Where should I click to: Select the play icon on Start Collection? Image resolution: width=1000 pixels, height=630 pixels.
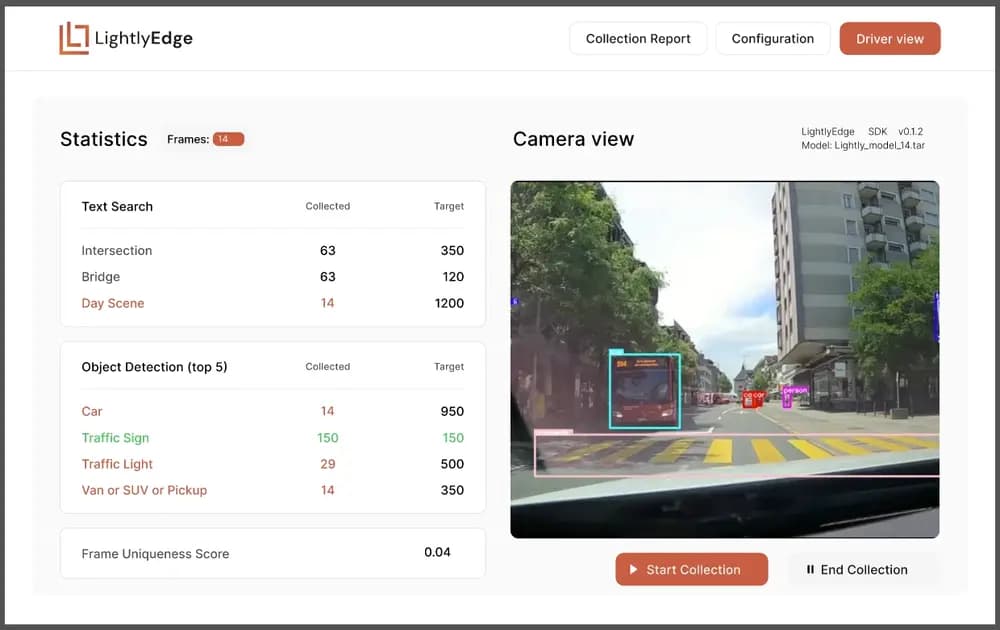(x=634, y=569)
